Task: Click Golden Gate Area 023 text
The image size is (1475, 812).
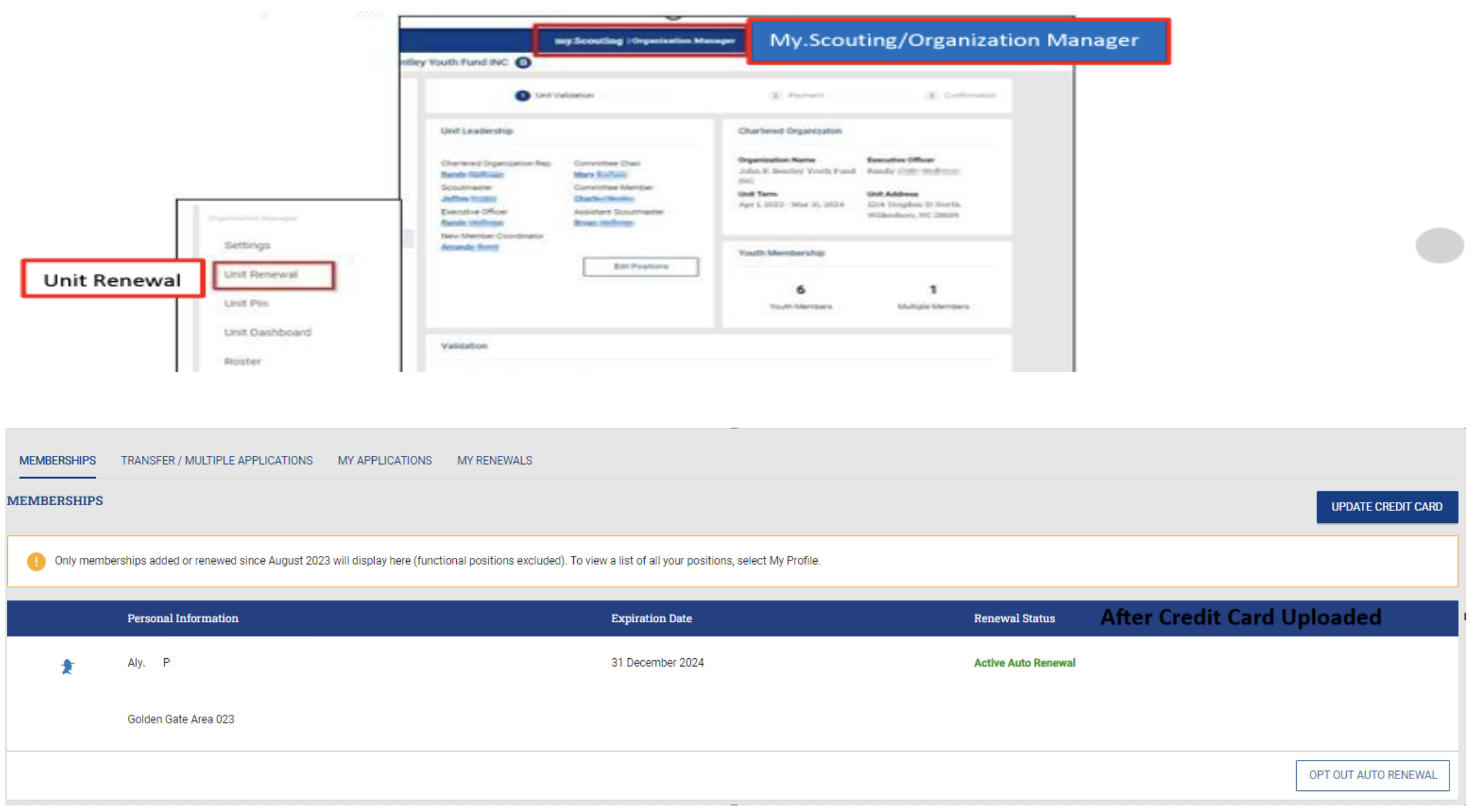Action: click(181, 719)
